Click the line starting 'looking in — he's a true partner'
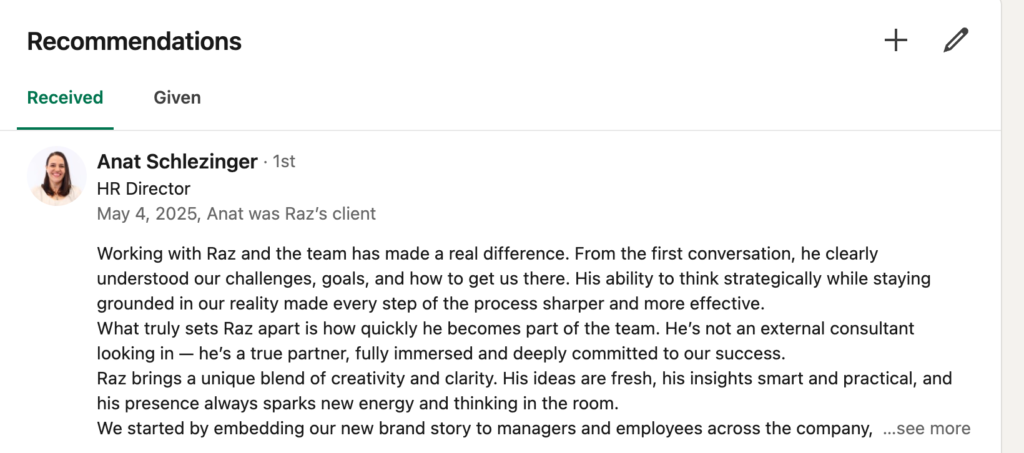Viewport: 1024px width, 453px height. point(441,354)
